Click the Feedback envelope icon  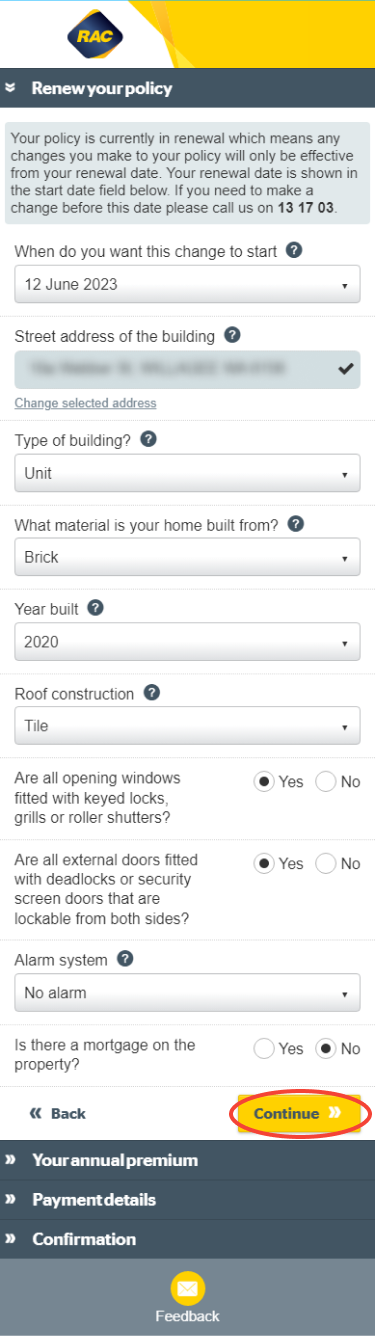click(x=187, y=1287)
